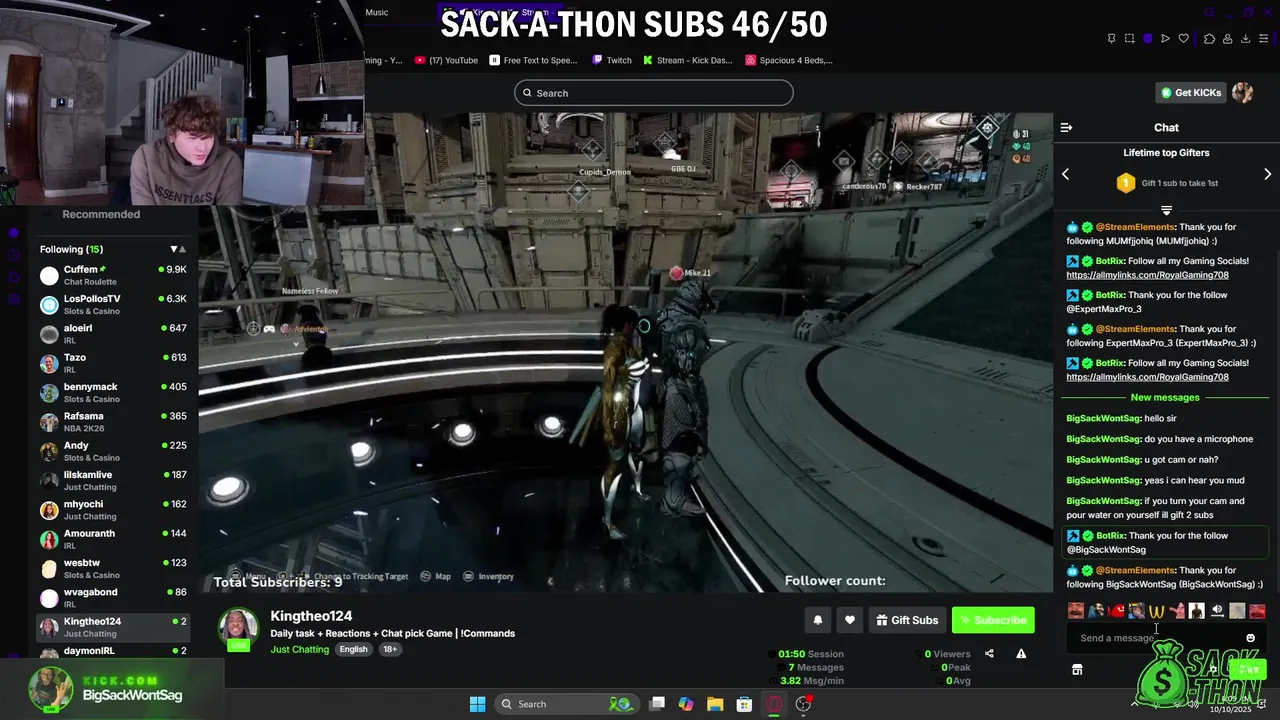The image size is (1280, 720).
Task: Click the Windows Start button
Action: click(x=477, y=704)
